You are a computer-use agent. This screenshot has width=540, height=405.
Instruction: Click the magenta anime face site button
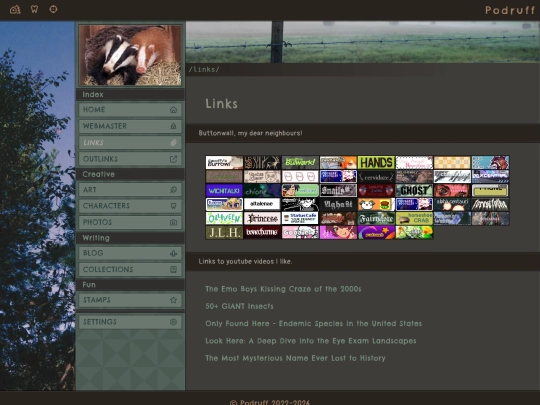(x=338, y=232)
